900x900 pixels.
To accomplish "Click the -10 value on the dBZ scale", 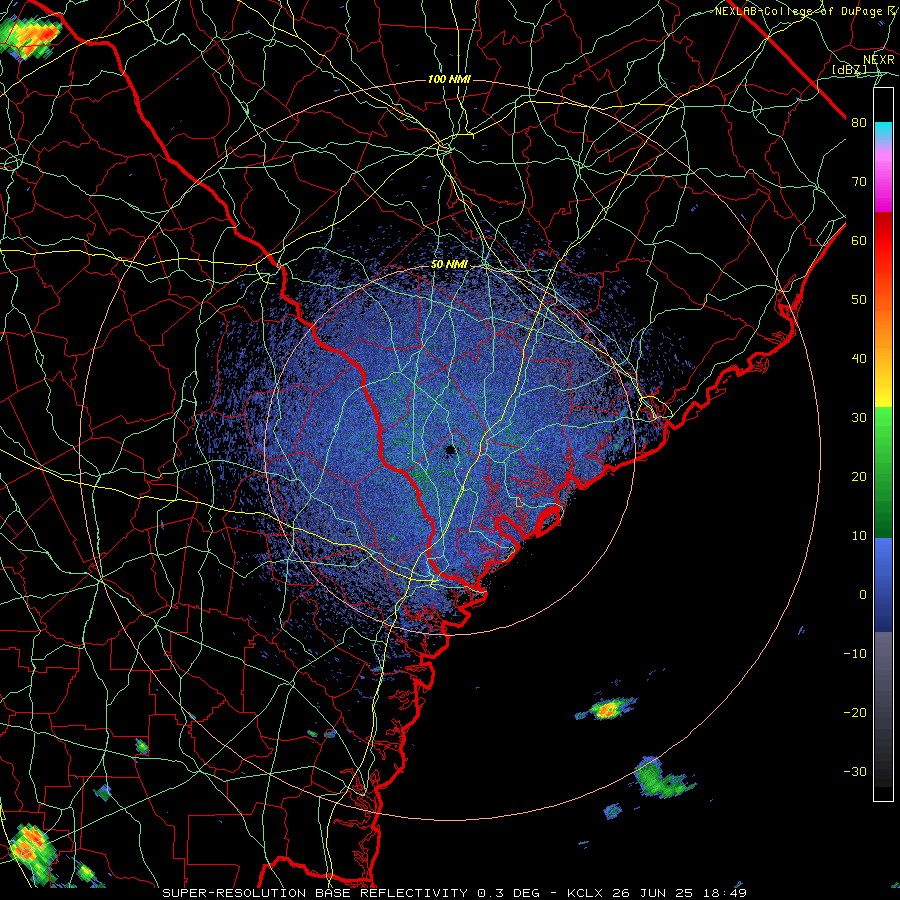I will (855, 654).
